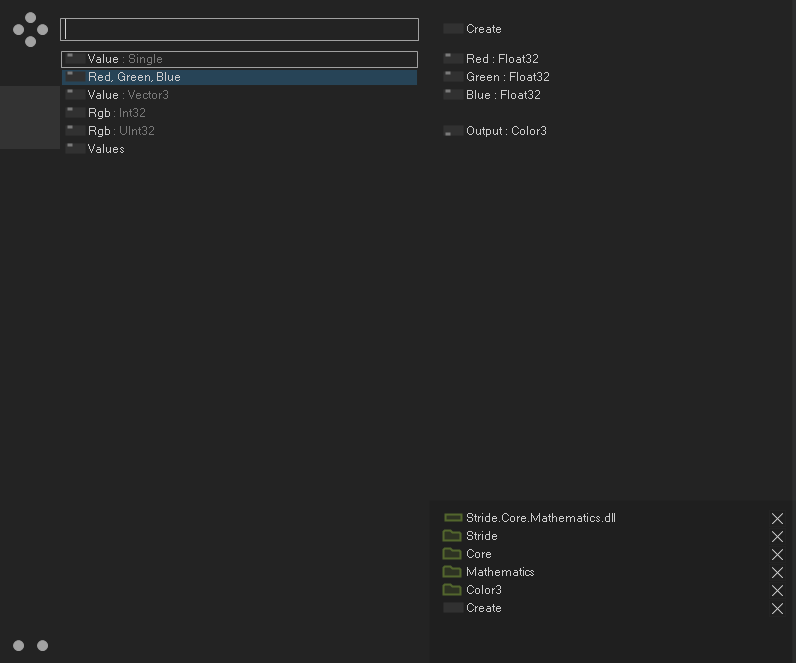This screenshot has height=663, width=796.
Task: Click the 'Output : Color3' pin
Action: (506, 131)
